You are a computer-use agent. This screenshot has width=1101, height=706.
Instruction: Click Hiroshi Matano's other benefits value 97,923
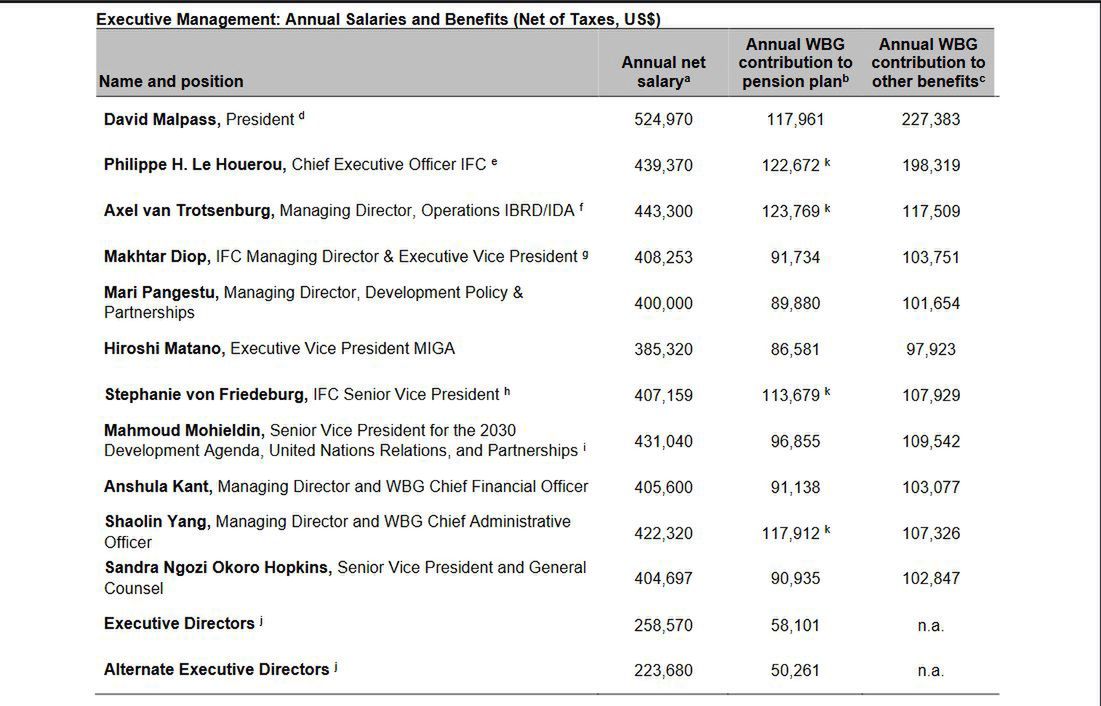tap(930, 350)
